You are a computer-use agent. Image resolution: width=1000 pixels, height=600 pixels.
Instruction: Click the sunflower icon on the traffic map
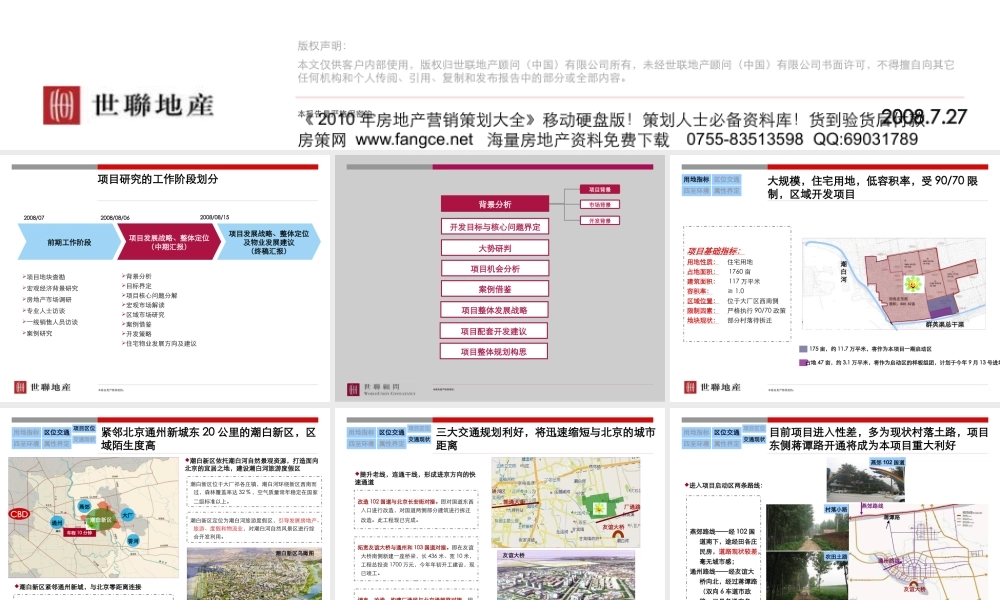[599, 509]
